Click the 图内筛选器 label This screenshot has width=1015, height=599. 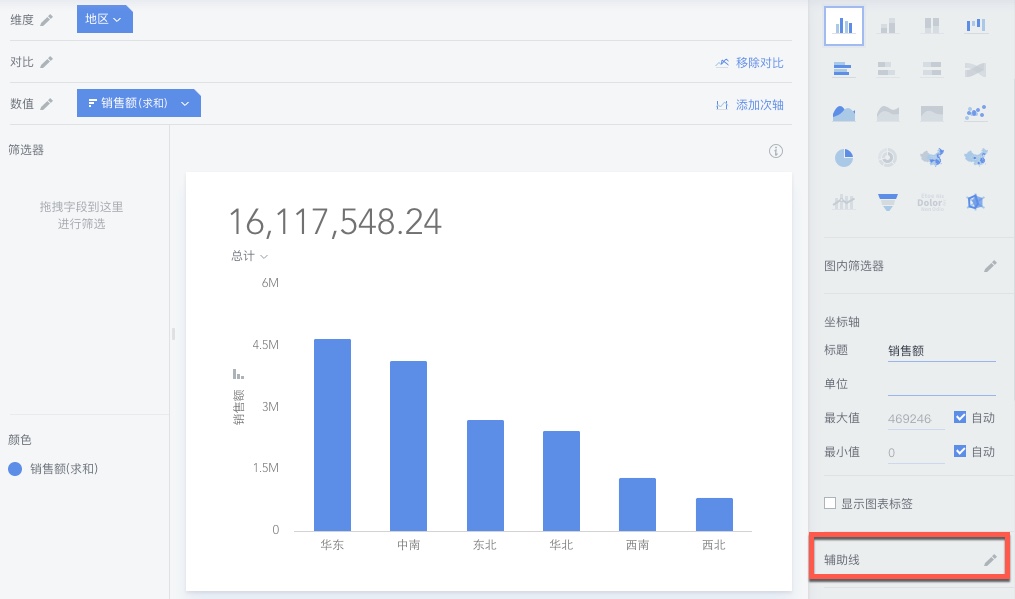coord(854,266)
